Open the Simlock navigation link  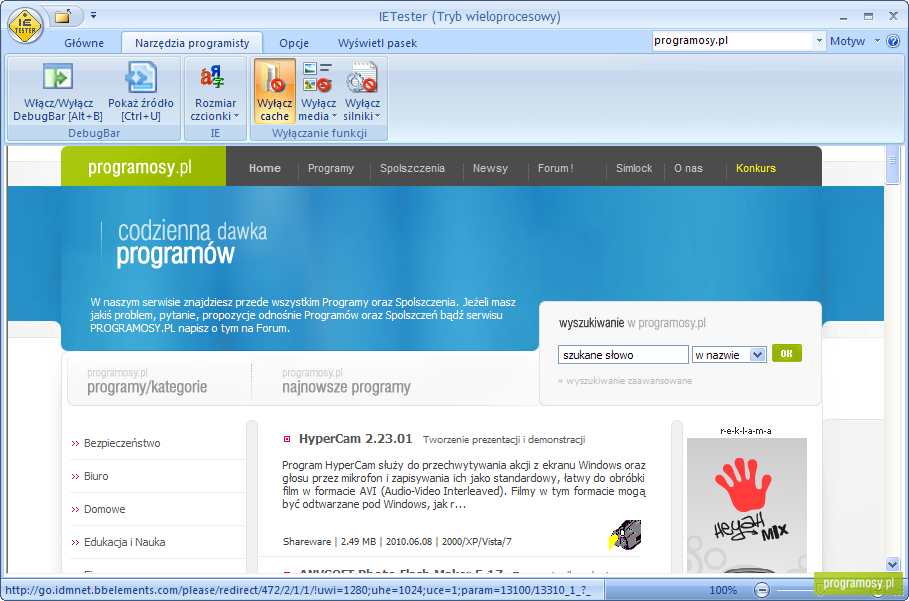(634, 168)
